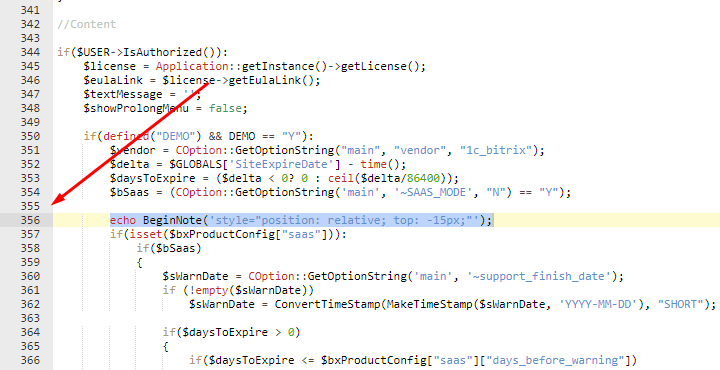
Task: Click !empty($sWarnDate) condition on line 361
Action: 248,291
